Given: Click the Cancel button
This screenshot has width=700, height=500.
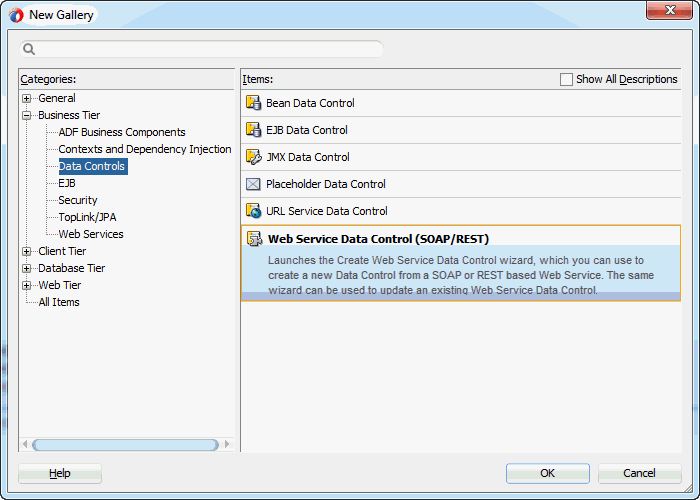Looking at the screenshot, I should [x=639, y=473].
